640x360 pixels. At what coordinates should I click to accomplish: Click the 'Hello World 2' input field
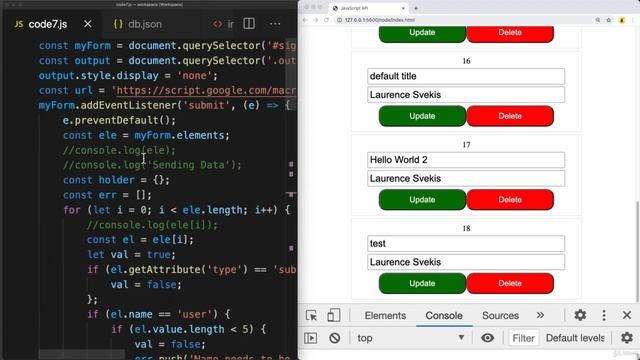[466, 160]
